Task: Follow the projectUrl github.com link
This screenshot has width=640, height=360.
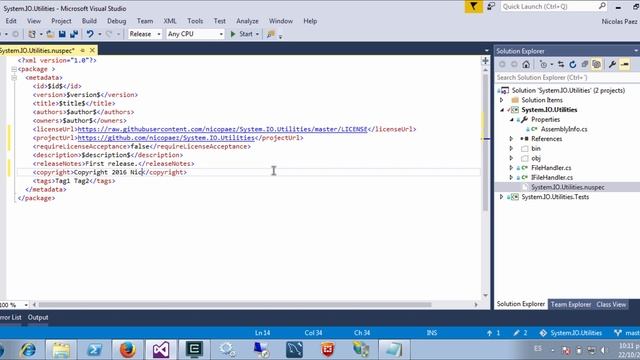Action: click(x=166, y=138)
